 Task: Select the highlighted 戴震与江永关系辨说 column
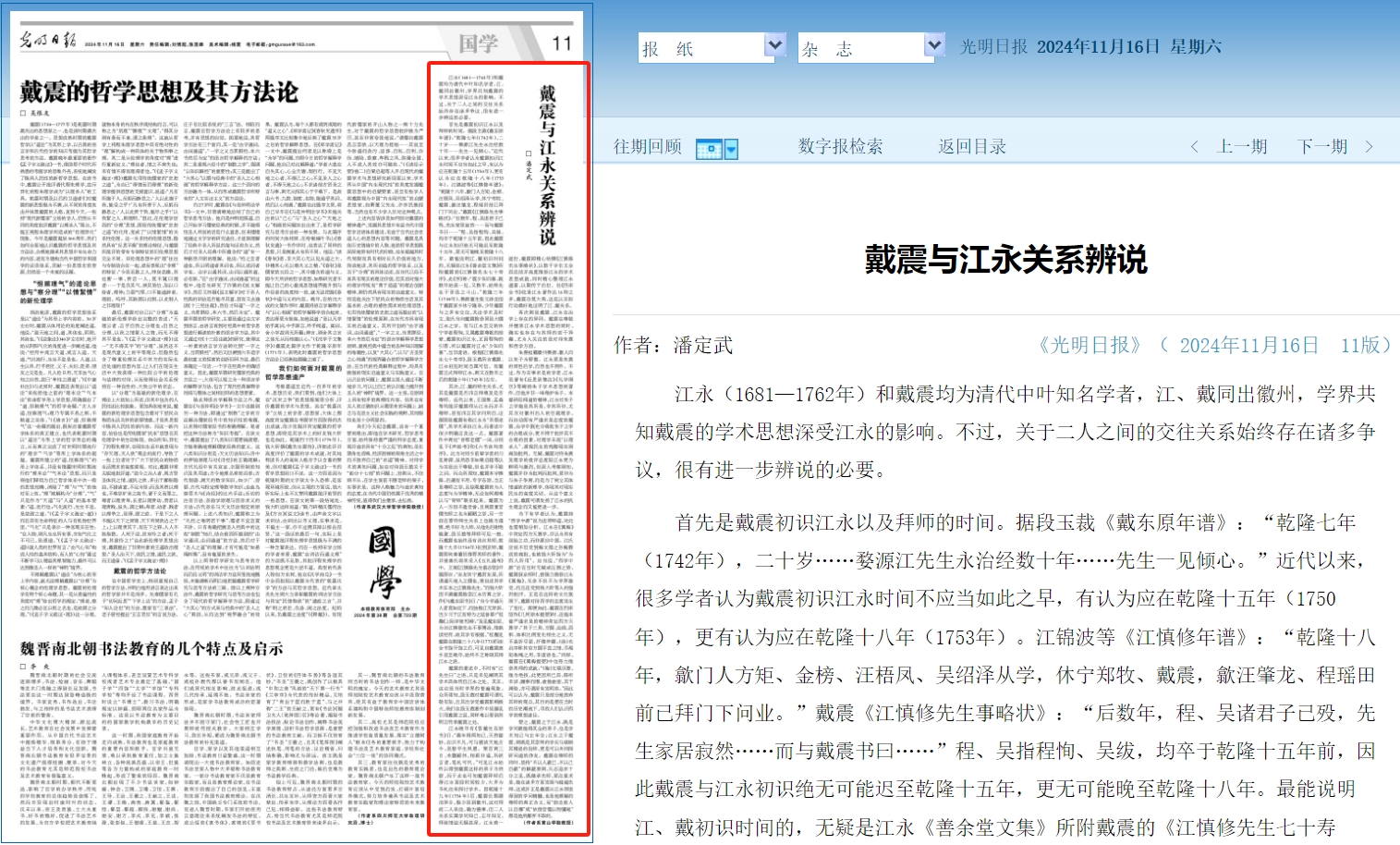tap(508, 450)
